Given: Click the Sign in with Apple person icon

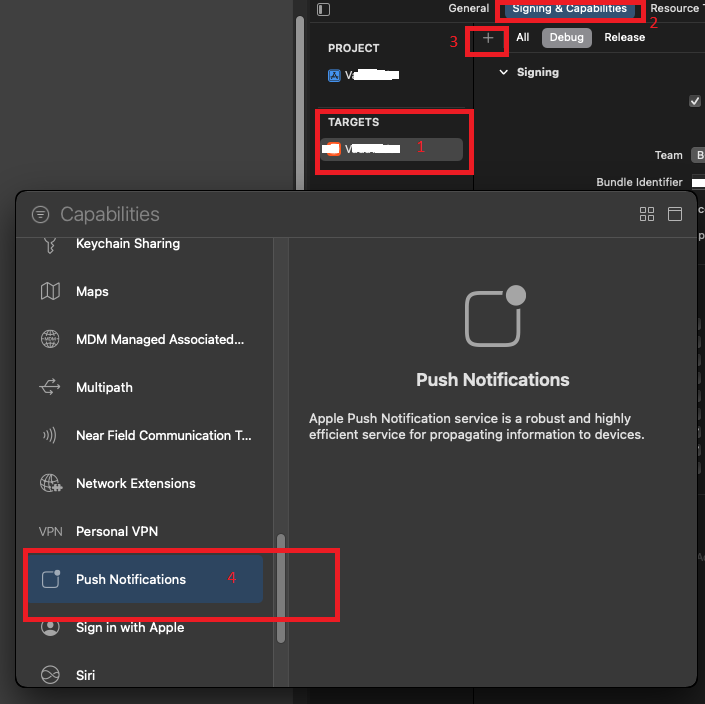Looking at the screenshot, I should pyautogui.click(x=50, y=627).
